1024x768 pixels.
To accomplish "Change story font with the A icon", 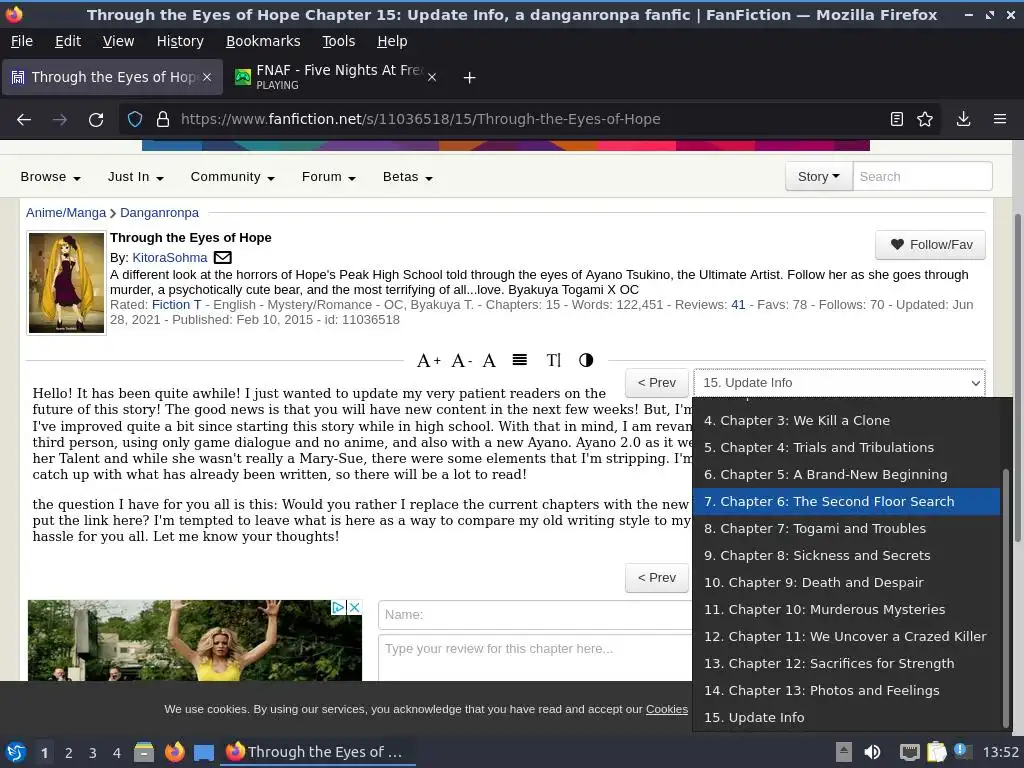I will (x=488, y=360).
